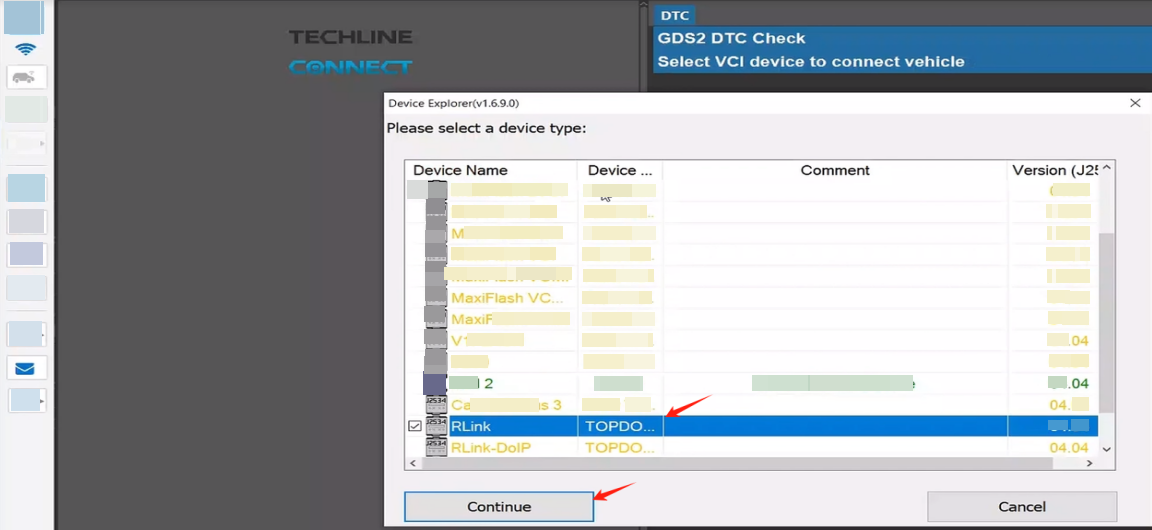Close the Device Explorer dialog

(1135, 103)
